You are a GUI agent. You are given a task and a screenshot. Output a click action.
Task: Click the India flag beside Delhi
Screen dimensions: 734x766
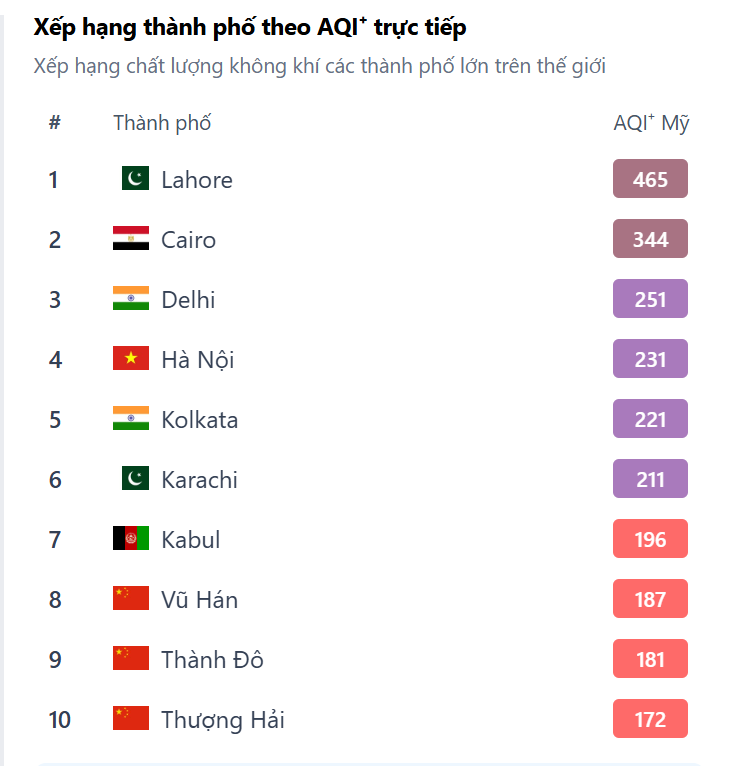(x=131, y=299)
